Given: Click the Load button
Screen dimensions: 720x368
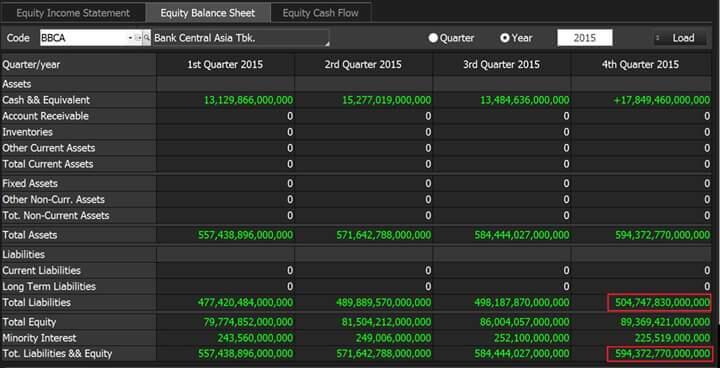Looking at the screenshot, I should point(681,38).
